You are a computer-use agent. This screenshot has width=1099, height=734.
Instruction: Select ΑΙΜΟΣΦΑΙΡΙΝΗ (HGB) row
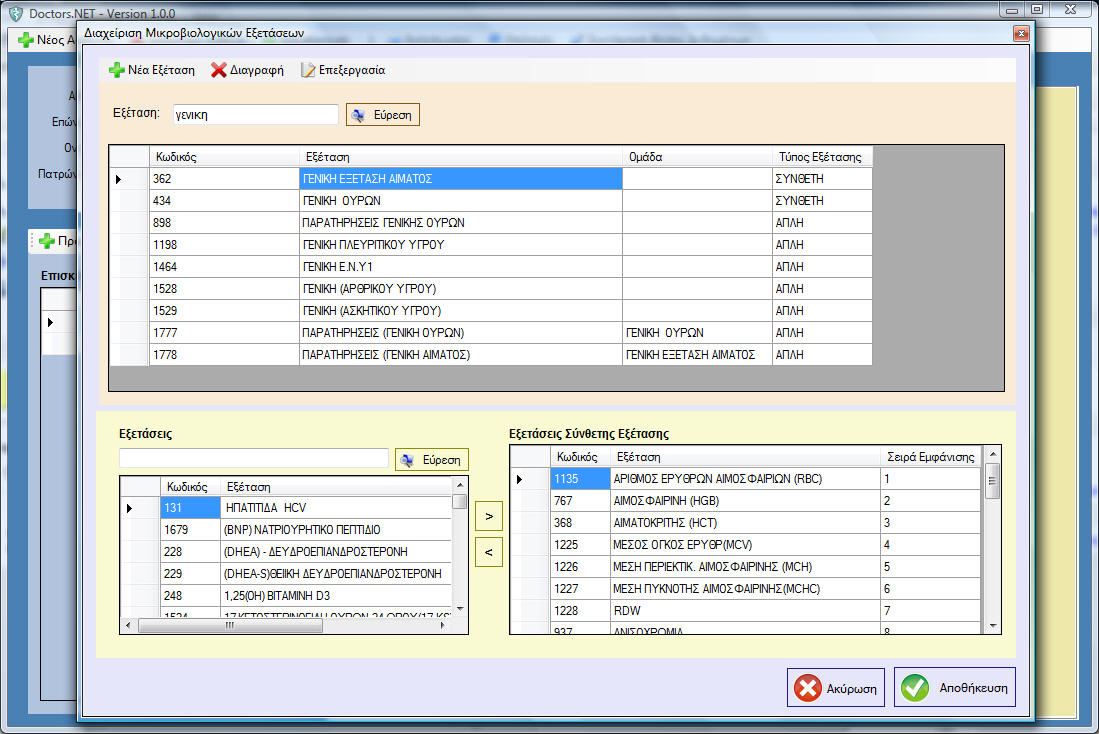745,501
